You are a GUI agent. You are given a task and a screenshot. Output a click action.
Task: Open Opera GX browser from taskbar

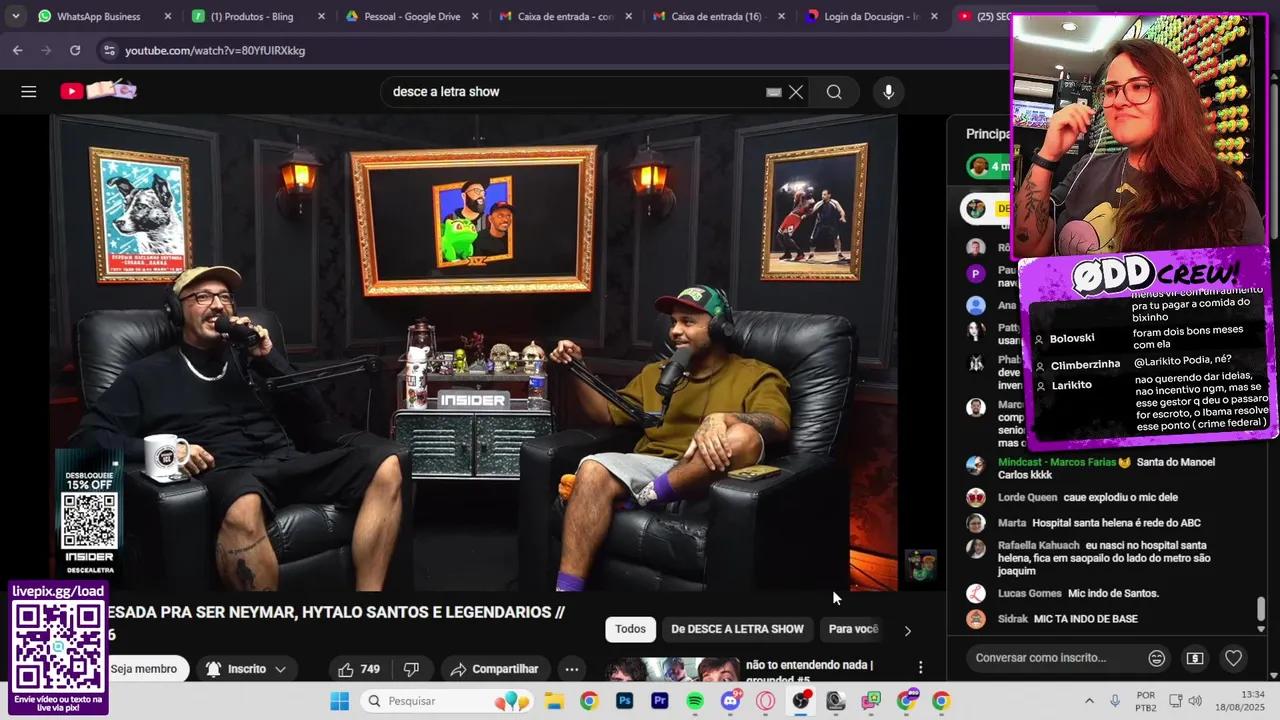(766, 701)
